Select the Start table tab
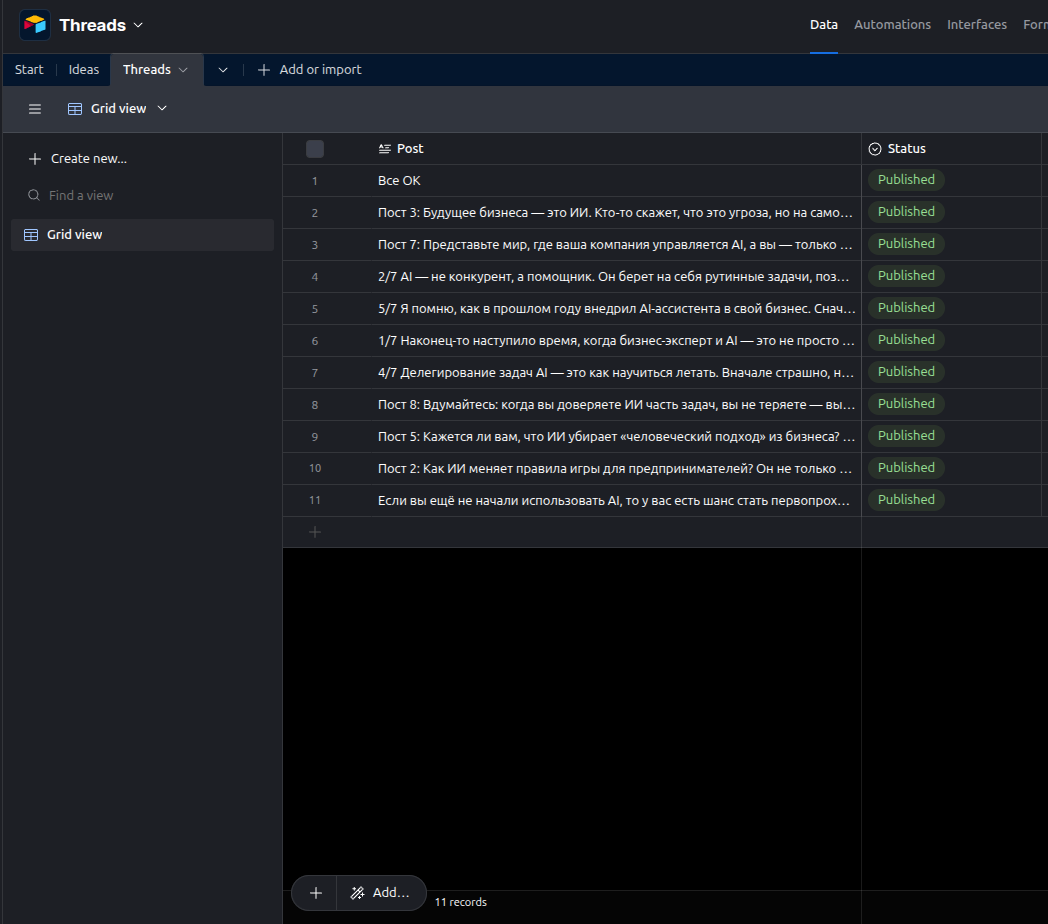Viewport: 1048px width, 924px height. tap(29, 70)
